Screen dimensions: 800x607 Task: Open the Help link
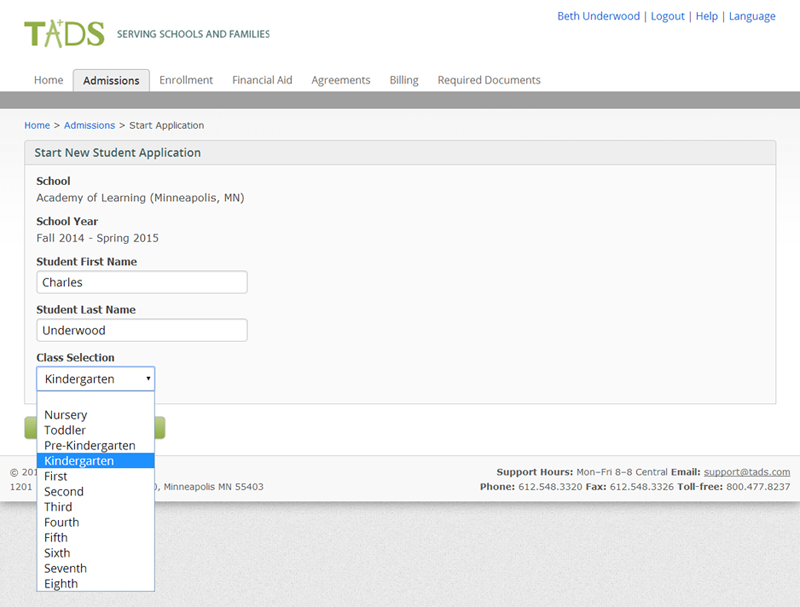[x=706, y=16]
